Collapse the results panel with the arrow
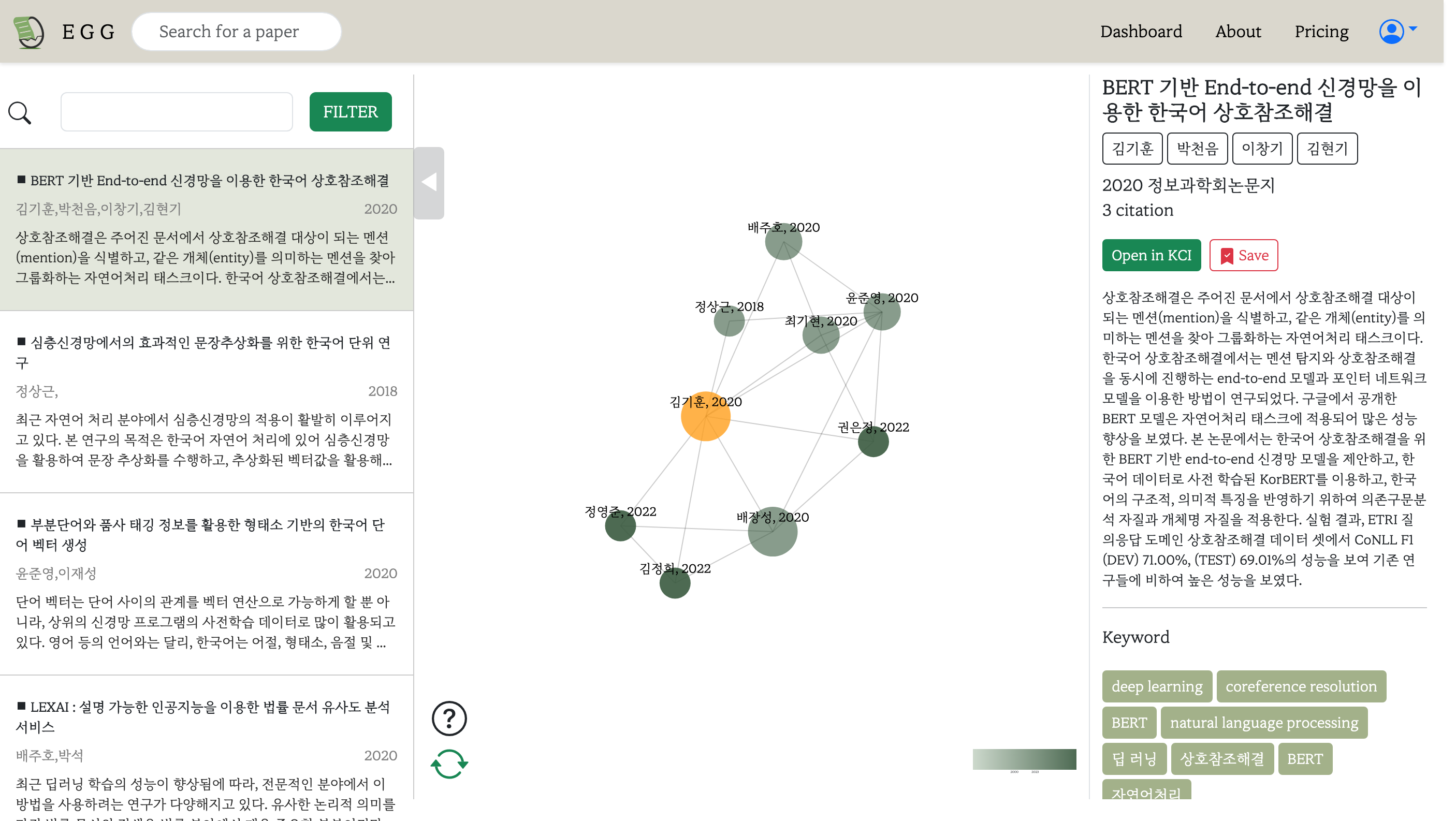The height and width of the screenshot is (821, 1456). (x=430, y=183)
